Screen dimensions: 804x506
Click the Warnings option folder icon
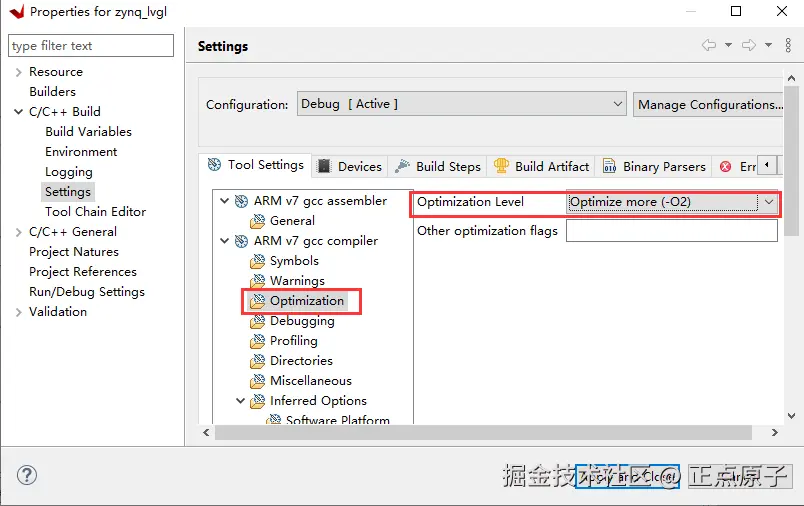tap(257, 281)
